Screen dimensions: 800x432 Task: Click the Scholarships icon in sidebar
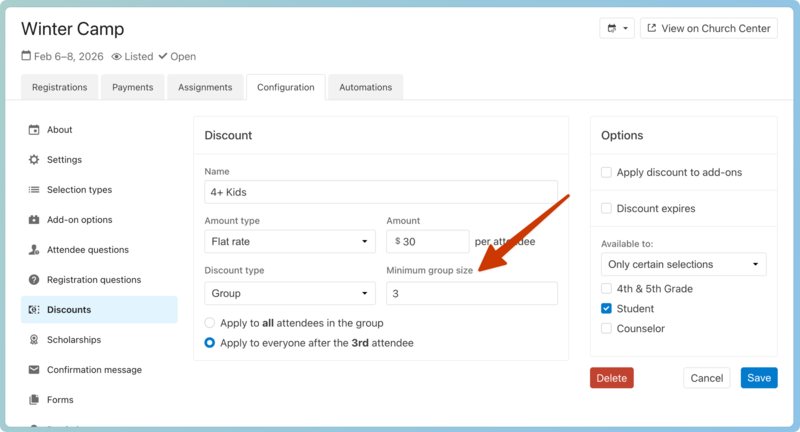(34, 340)
